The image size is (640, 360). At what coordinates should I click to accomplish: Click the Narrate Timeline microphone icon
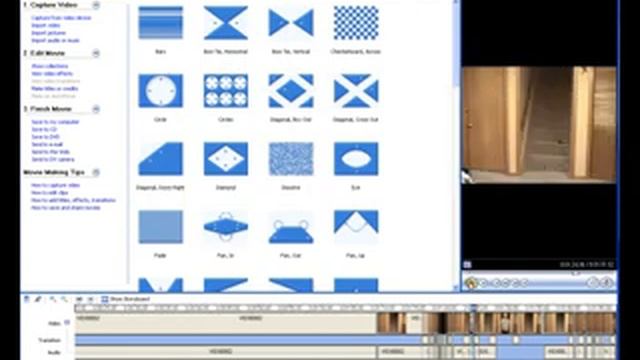pyautogui.click(x=38, y=299)
